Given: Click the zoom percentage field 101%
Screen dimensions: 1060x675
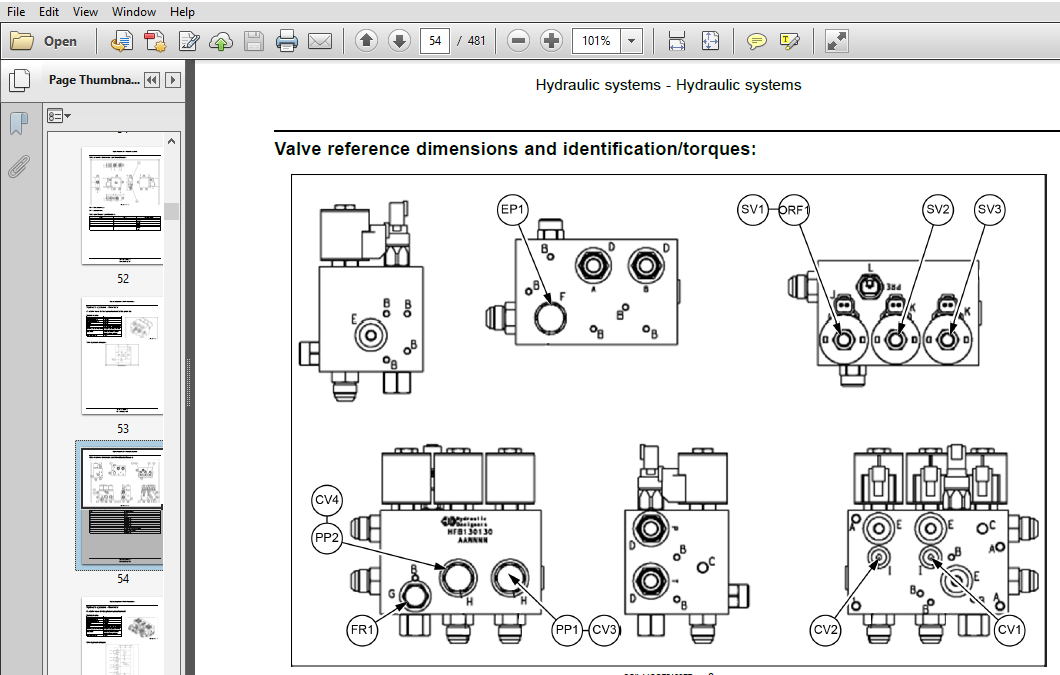Looking at the screenshot, I should [x=597, y=41].
